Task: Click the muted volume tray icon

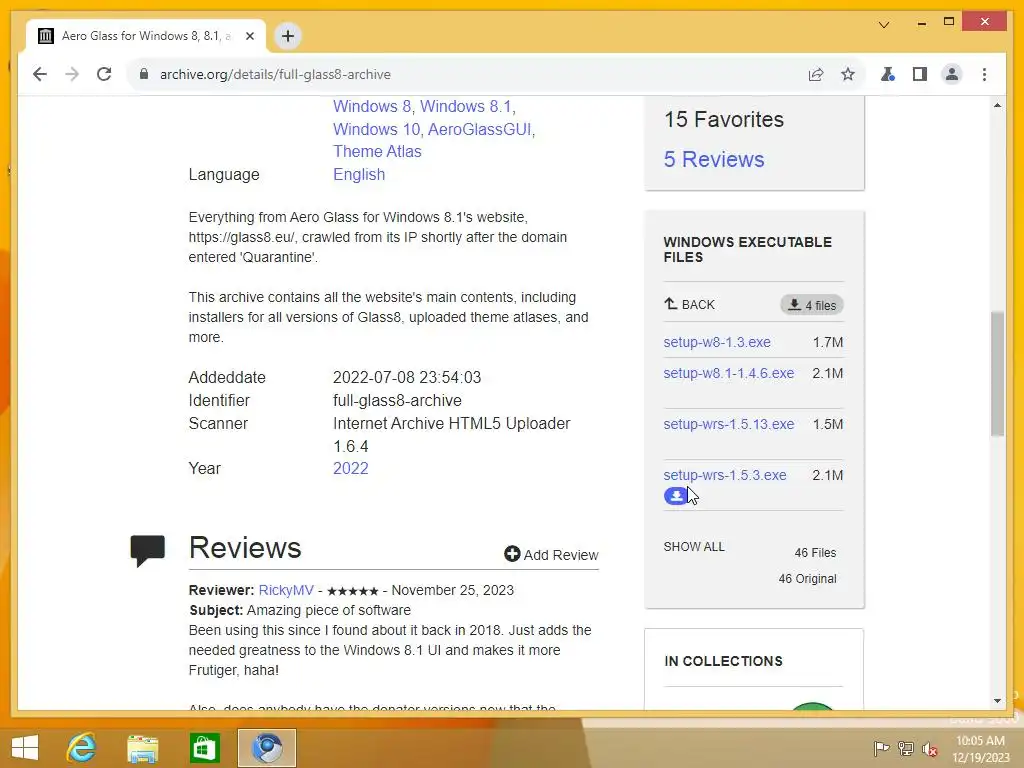Action: 930,748
